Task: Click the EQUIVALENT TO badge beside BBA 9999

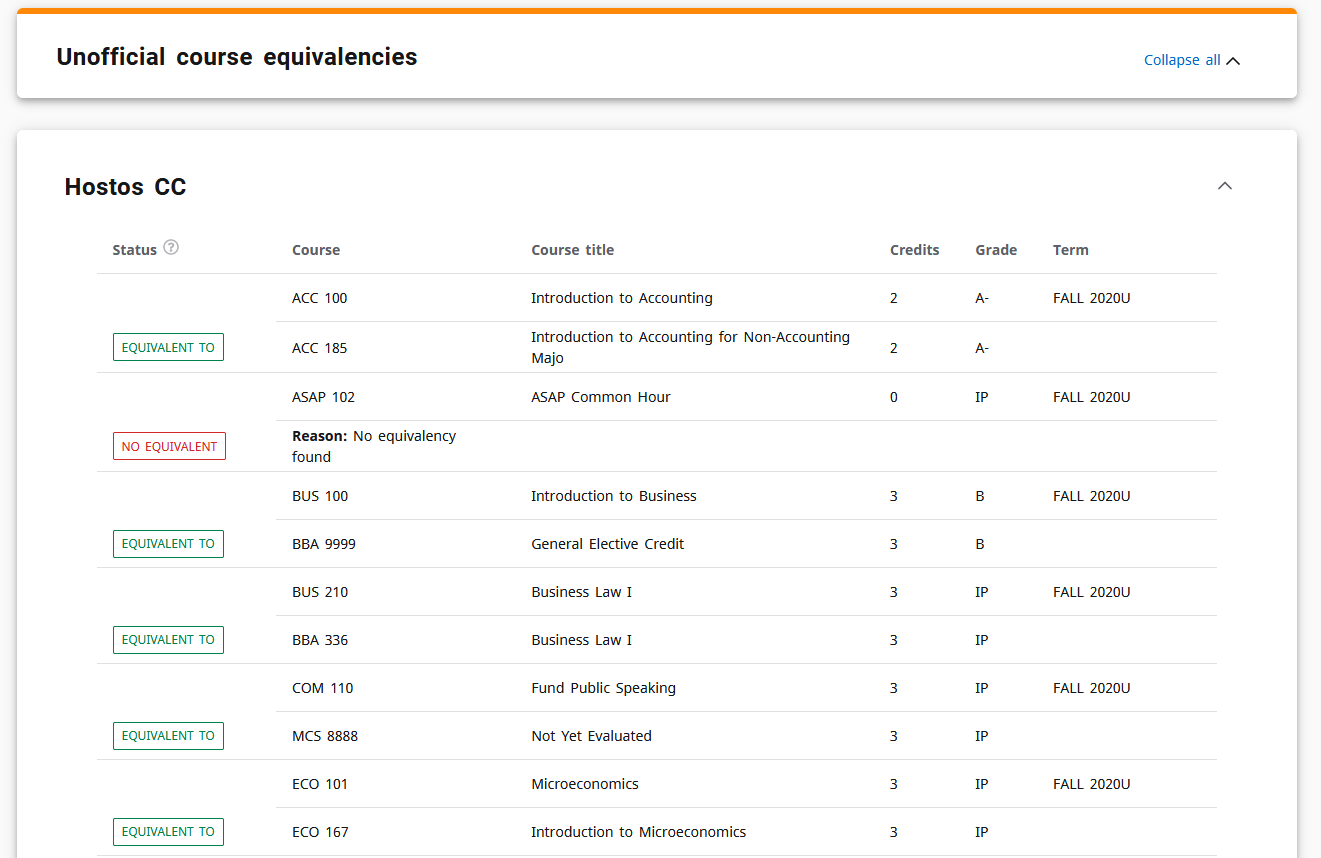Action: pyautogui.click(x=168, y=543)
